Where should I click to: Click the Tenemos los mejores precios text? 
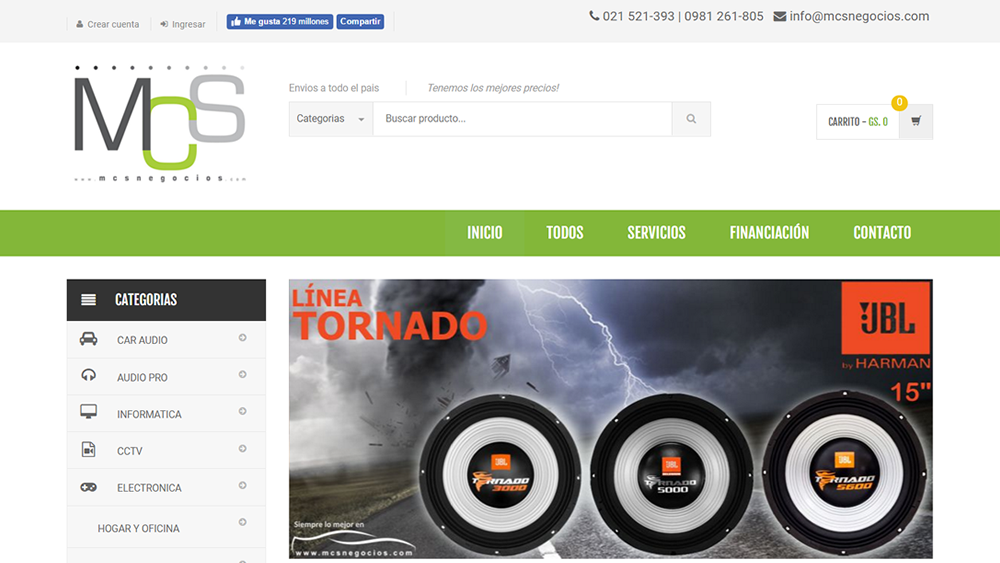point(493,88)
